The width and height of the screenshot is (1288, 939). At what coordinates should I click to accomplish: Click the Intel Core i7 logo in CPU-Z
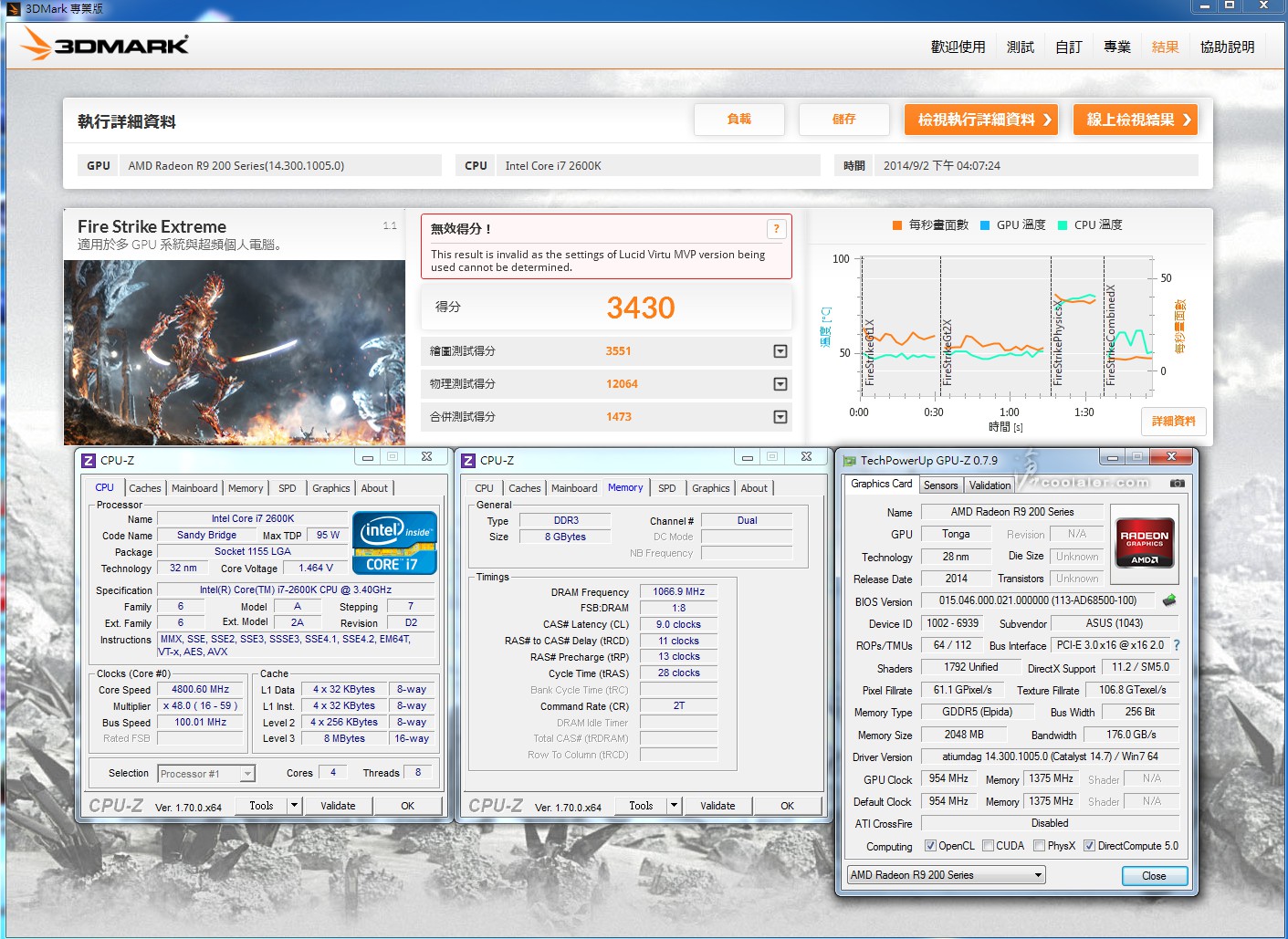click(394, 543)
